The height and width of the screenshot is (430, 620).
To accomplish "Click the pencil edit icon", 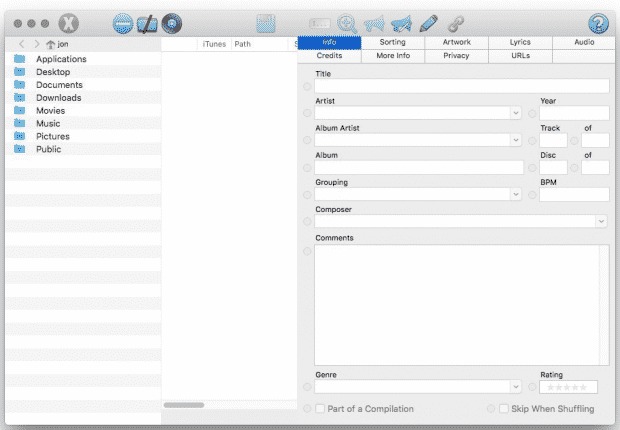I will pyautogui.click(x=429, y=23).
